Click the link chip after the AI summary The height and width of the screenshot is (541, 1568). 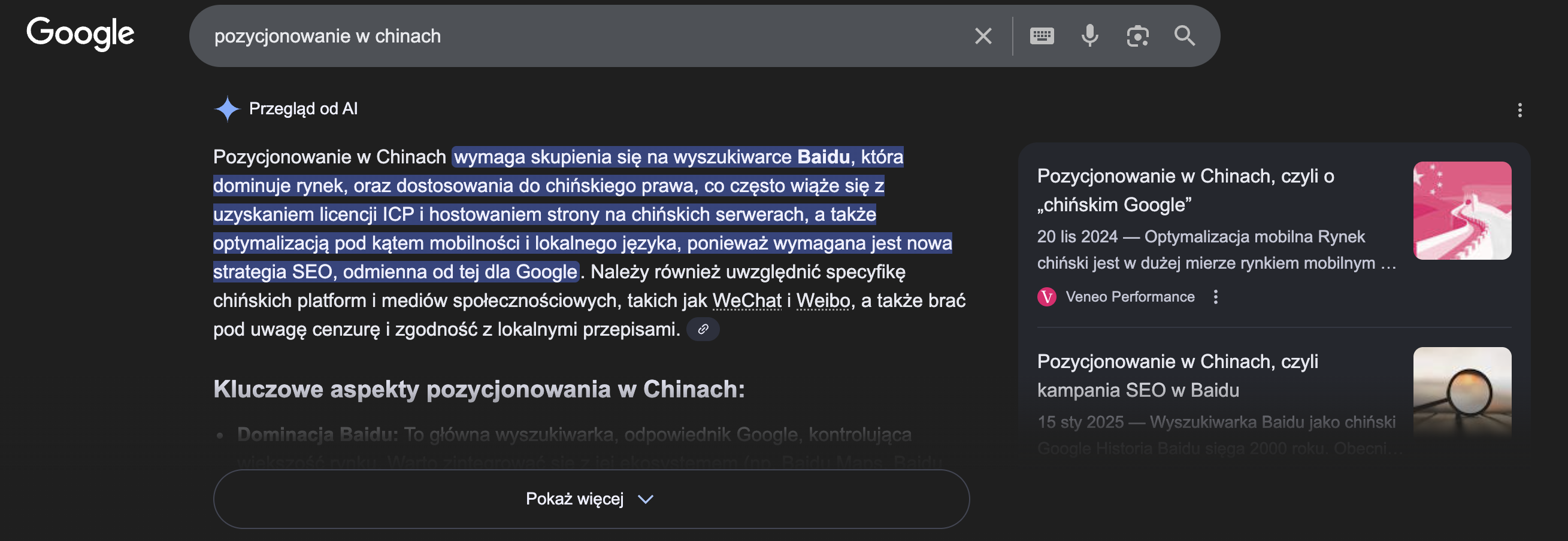click(x=703, y=329)
